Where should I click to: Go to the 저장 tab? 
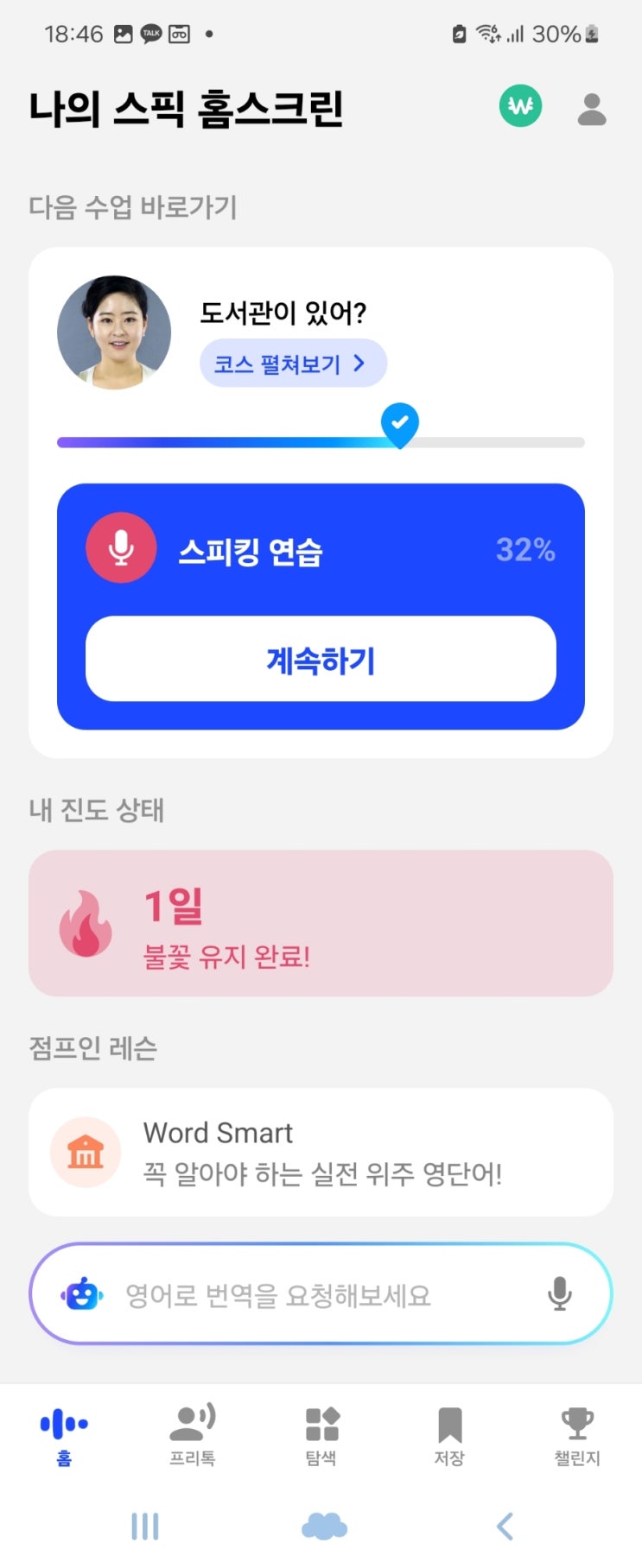coord(449,1435)
